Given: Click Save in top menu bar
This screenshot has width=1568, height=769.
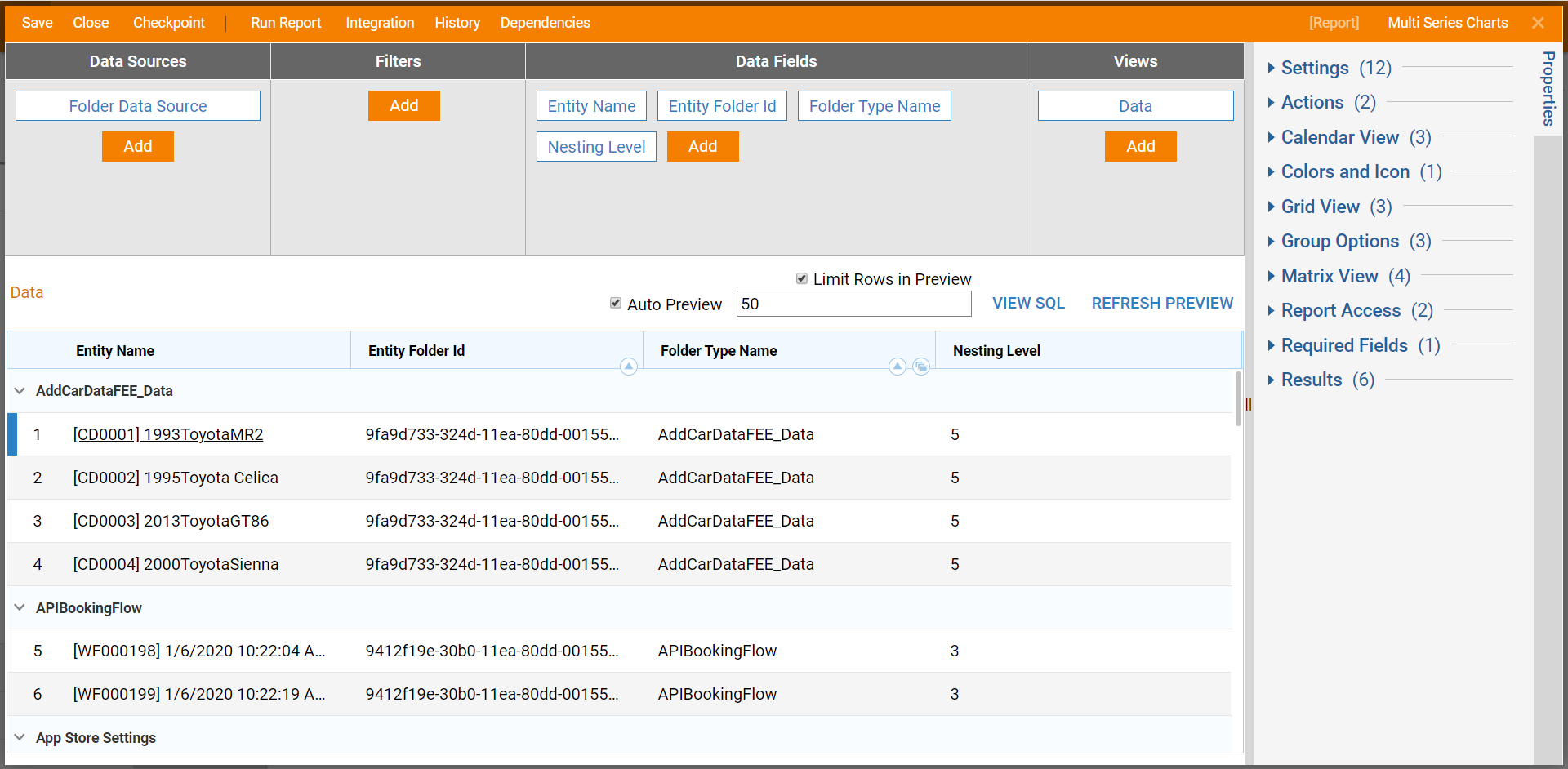Looking at the screenshot, I should (x=38, y=23).
